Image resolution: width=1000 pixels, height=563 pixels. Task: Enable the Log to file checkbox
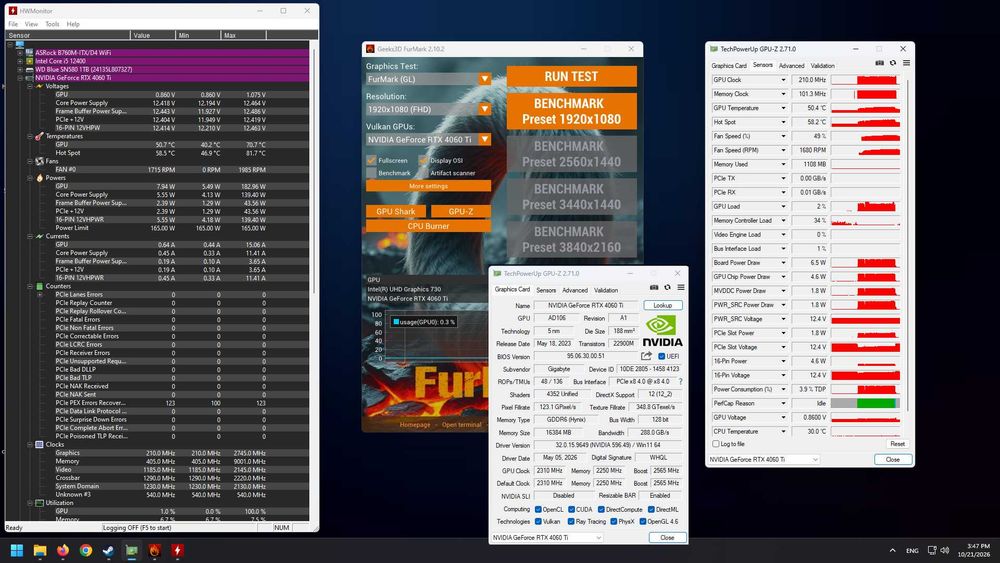[x=716, y=444]
